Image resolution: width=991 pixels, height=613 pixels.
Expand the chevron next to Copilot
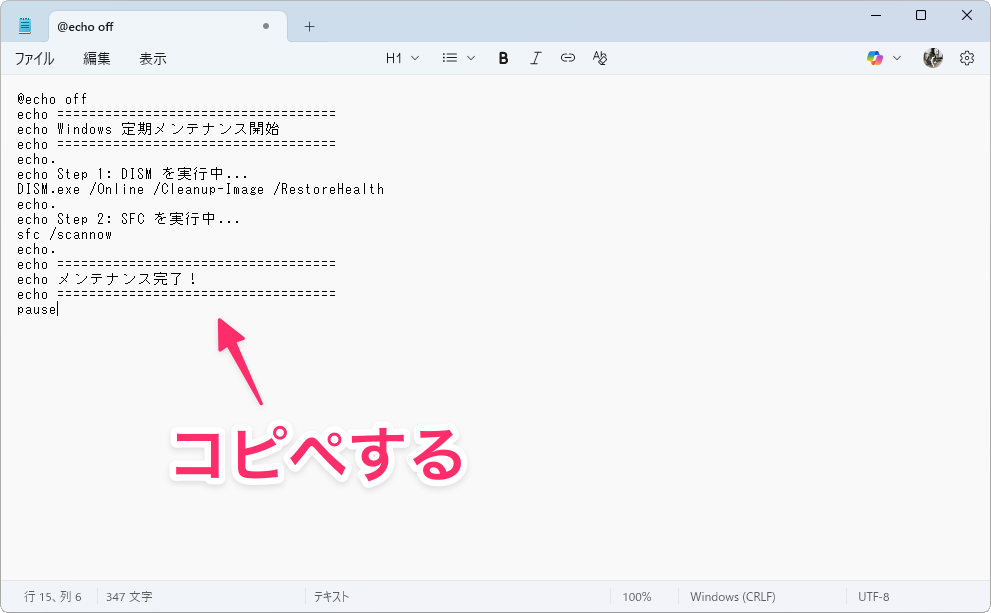(897, 58)
